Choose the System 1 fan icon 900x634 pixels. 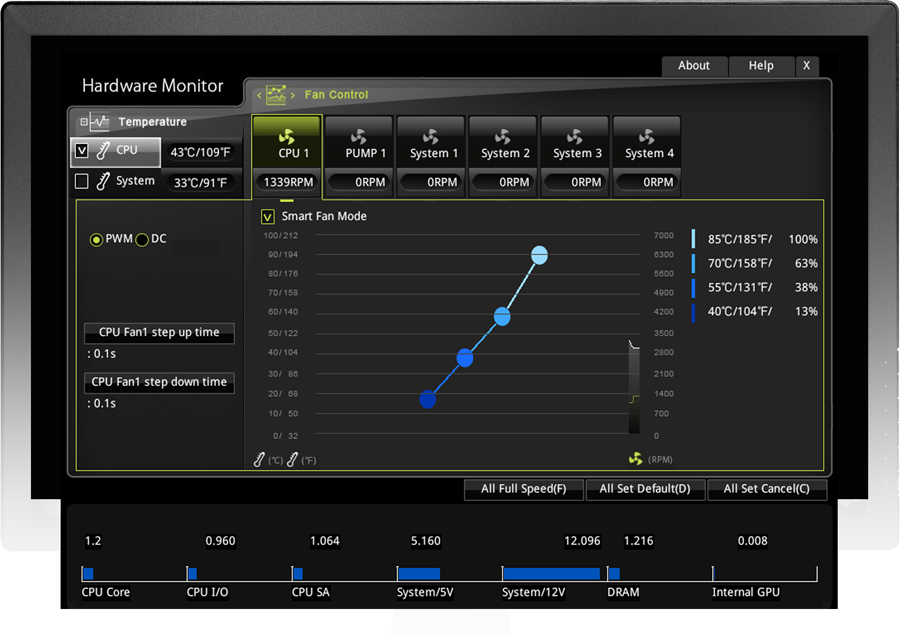point(431,135)
